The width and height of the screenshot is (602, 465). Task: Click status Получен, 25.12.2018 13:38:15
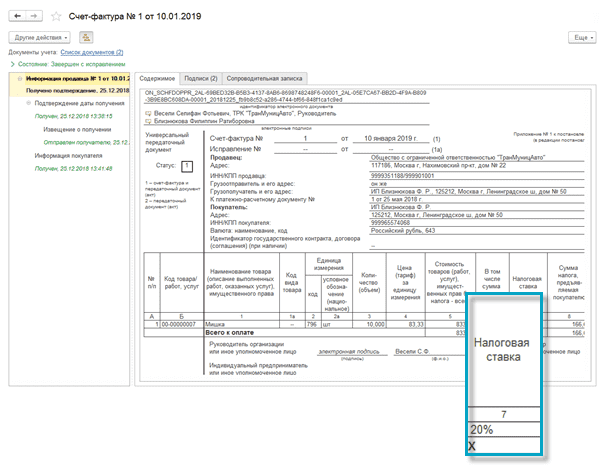pyautogui.click(x=73, y=116)
